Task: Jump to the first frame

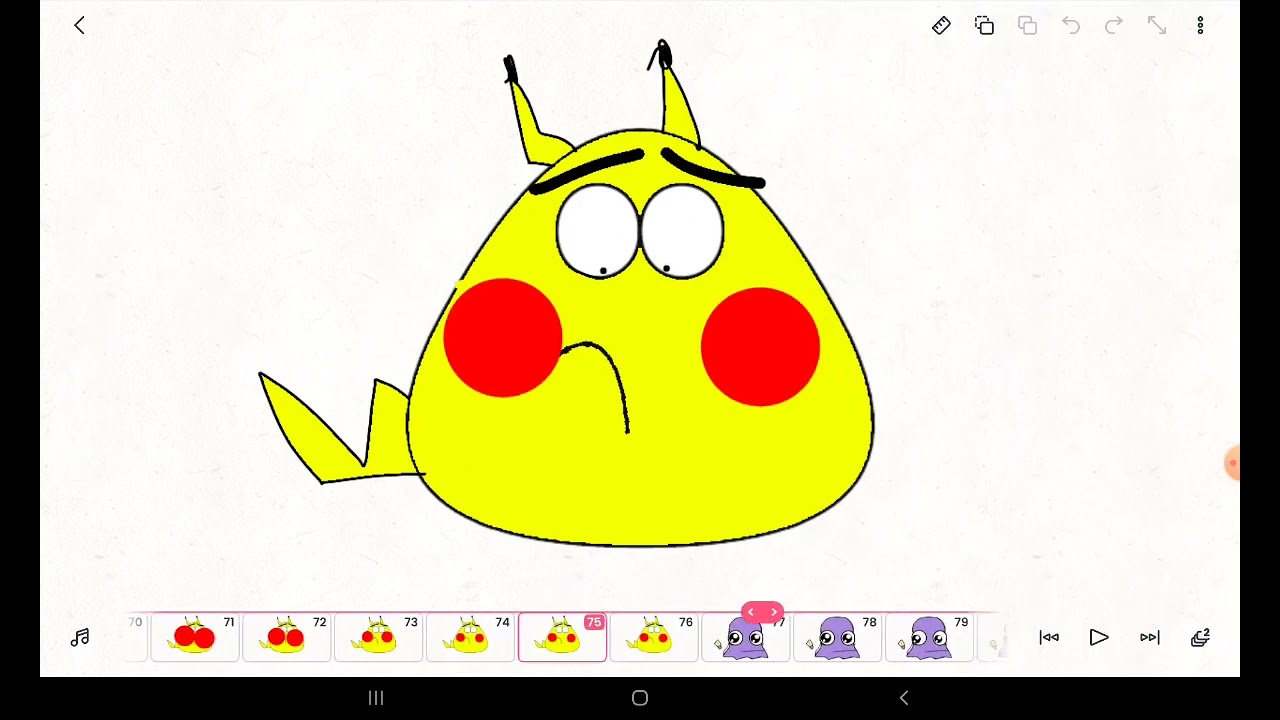Action: pos(1049,638)
